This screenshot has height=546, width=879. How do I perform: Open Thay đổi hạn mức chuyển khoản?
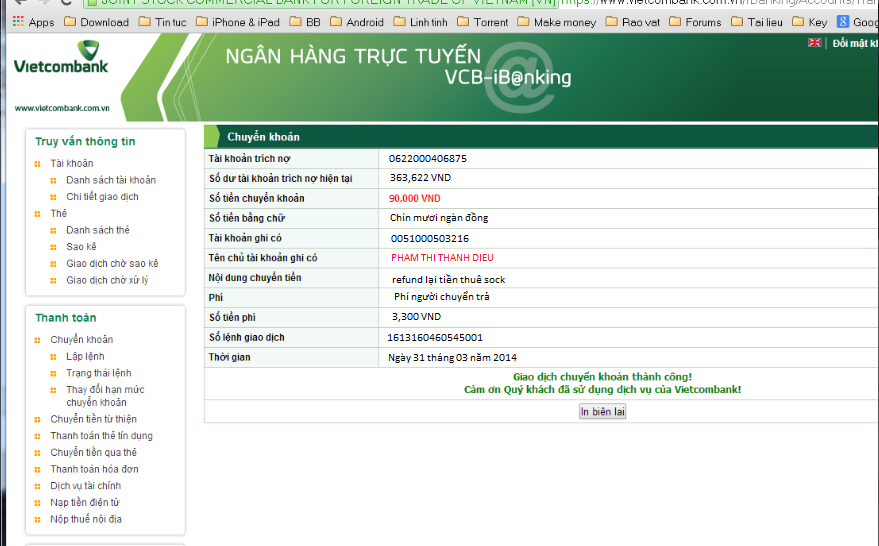point(105,396)
